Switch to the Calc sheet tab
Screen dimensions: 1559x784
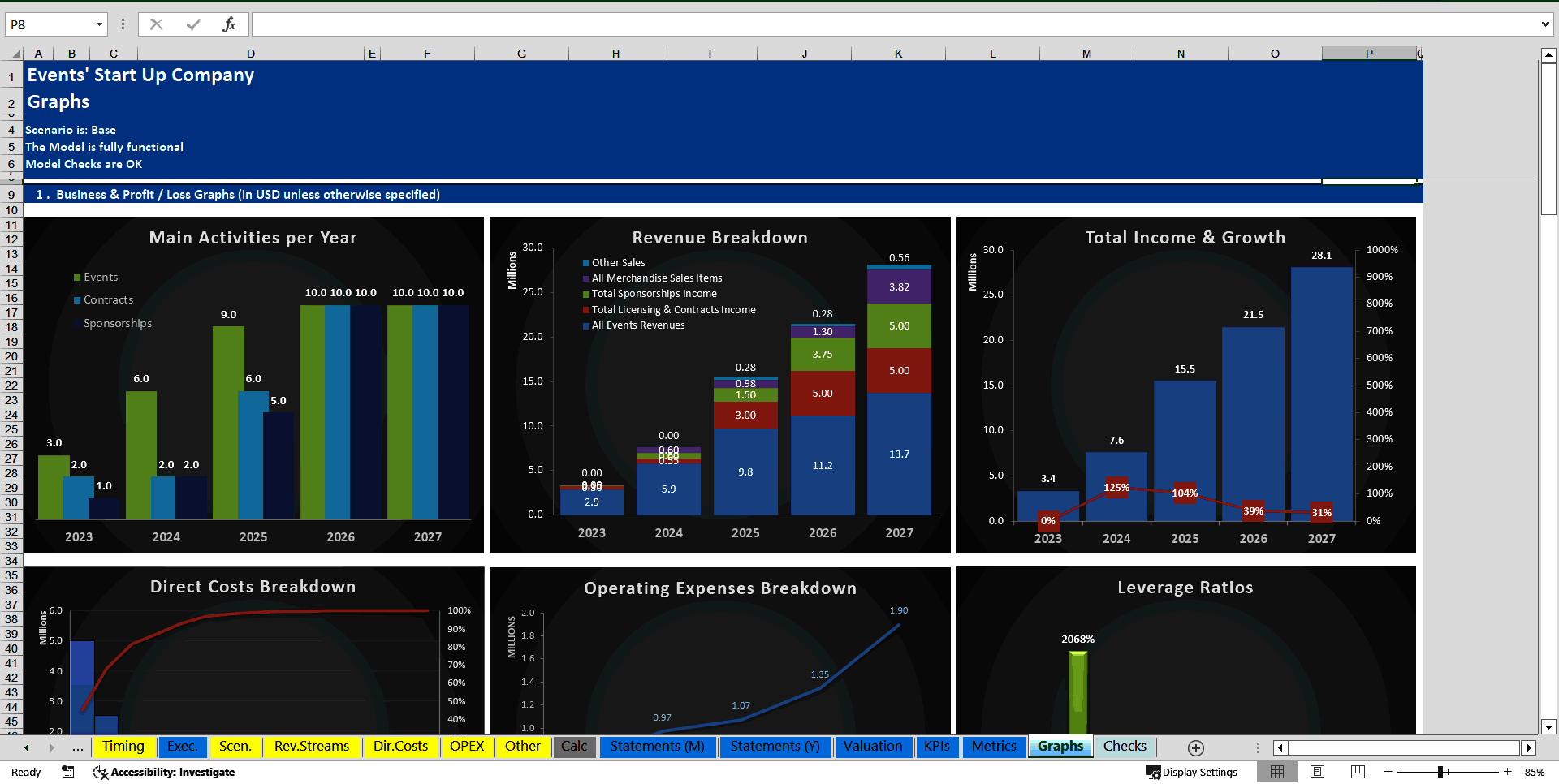(574, 747)
